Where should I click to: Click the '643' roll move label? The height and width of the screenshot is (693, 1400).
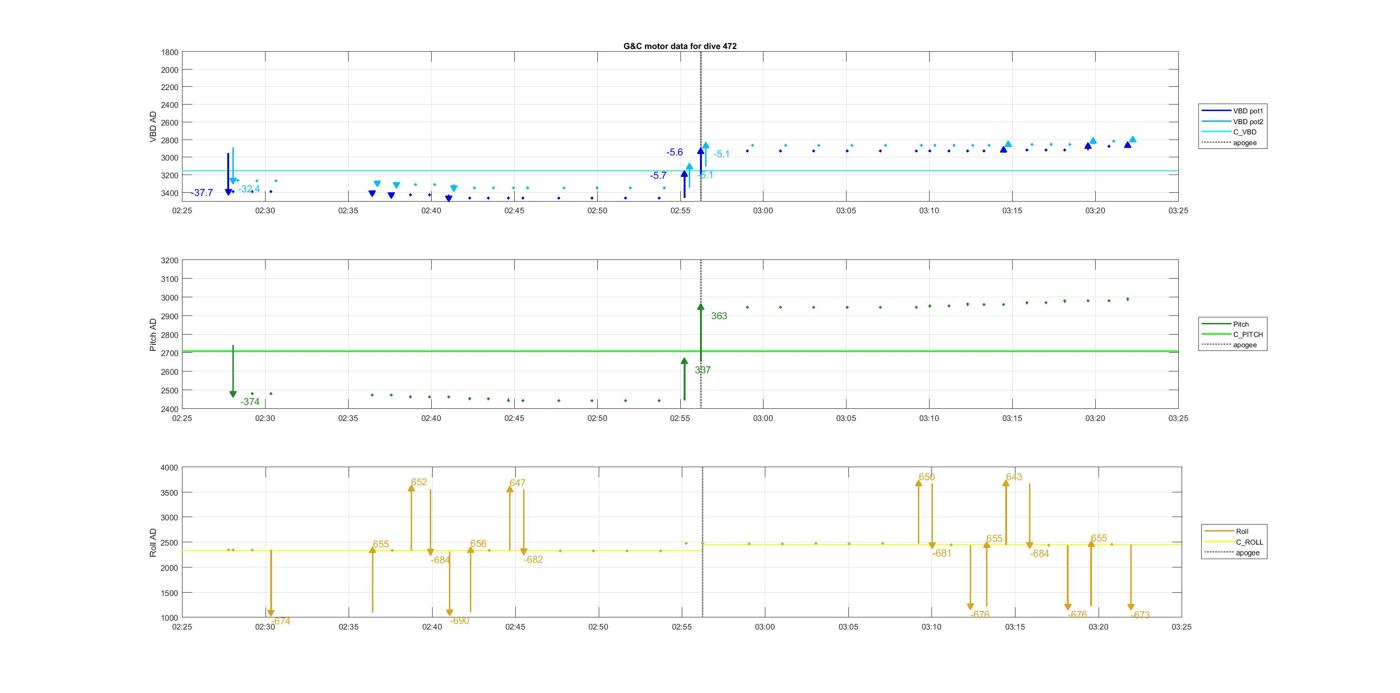1014,477
